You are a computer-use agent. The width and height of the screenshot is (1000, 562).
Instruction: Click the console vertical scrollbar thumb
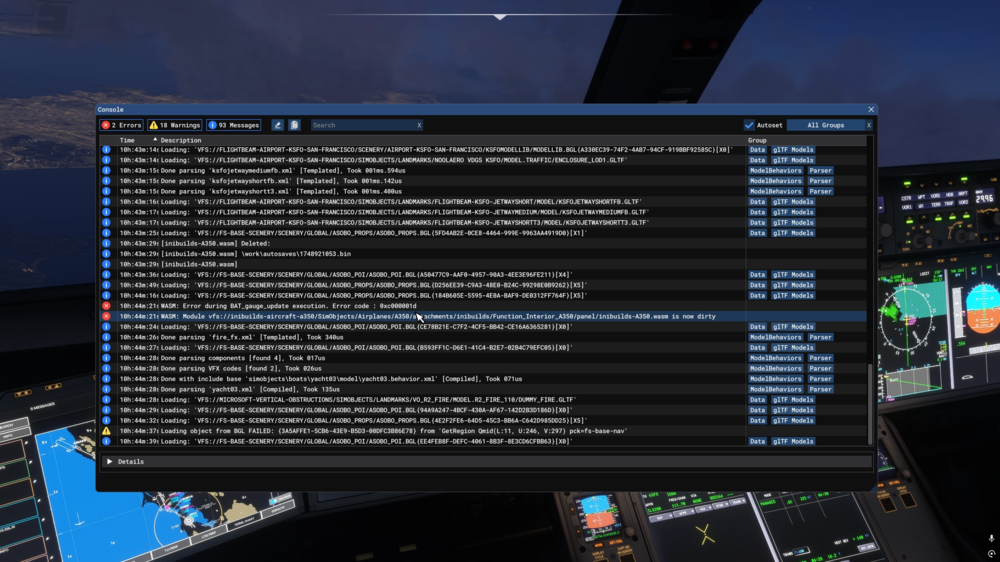click(x=870, y=403)
